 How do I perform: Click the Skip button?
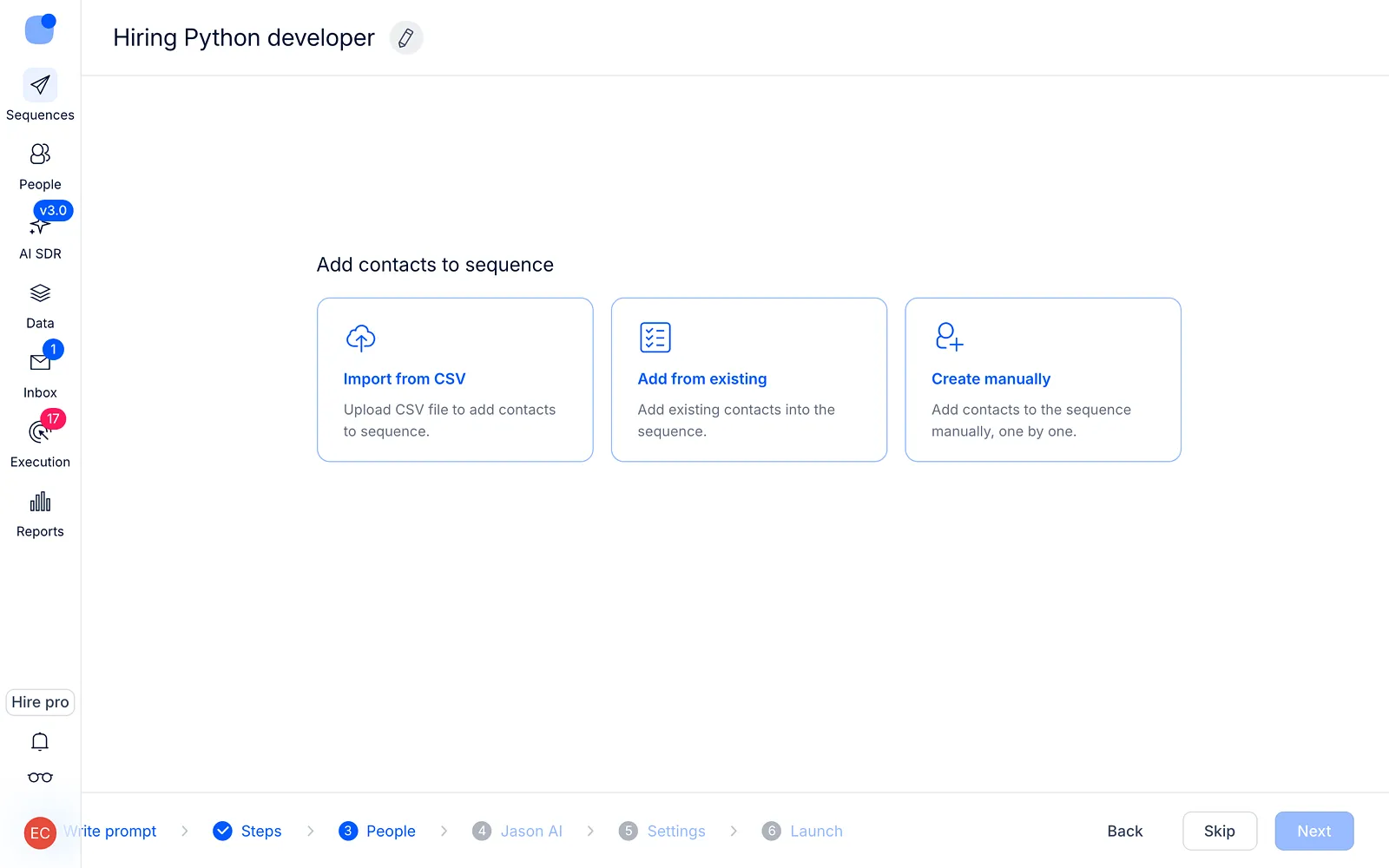coord(1220,831)
